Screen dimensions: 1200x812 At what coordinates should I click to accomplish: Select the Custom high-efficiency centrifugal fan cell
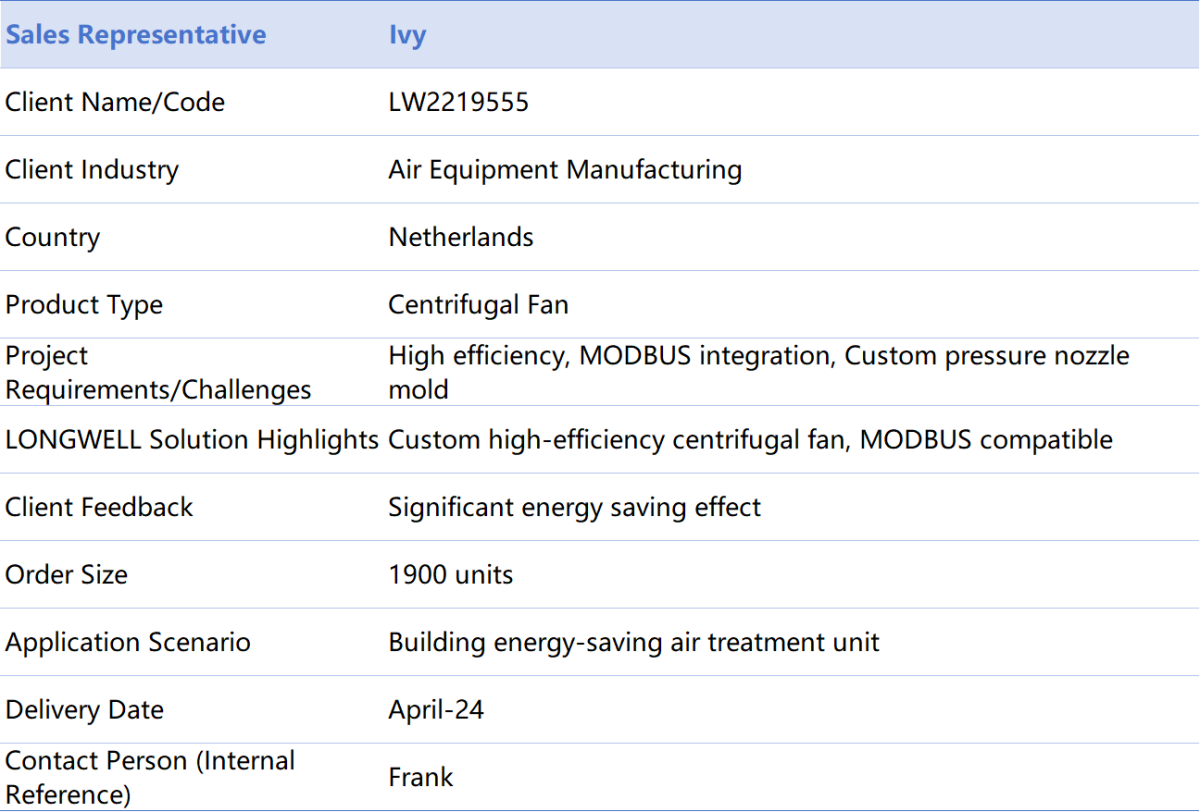pyautogui.click(x=750, y=439)
